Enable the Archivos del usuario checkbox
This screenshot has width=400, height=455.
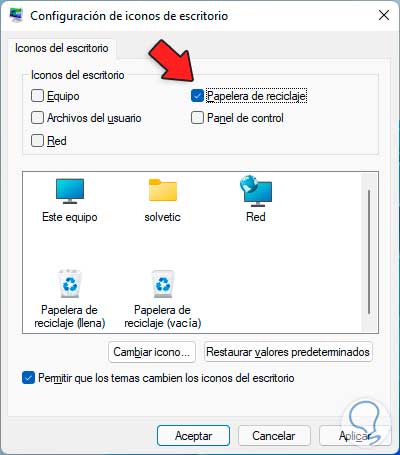coord(37,118)
